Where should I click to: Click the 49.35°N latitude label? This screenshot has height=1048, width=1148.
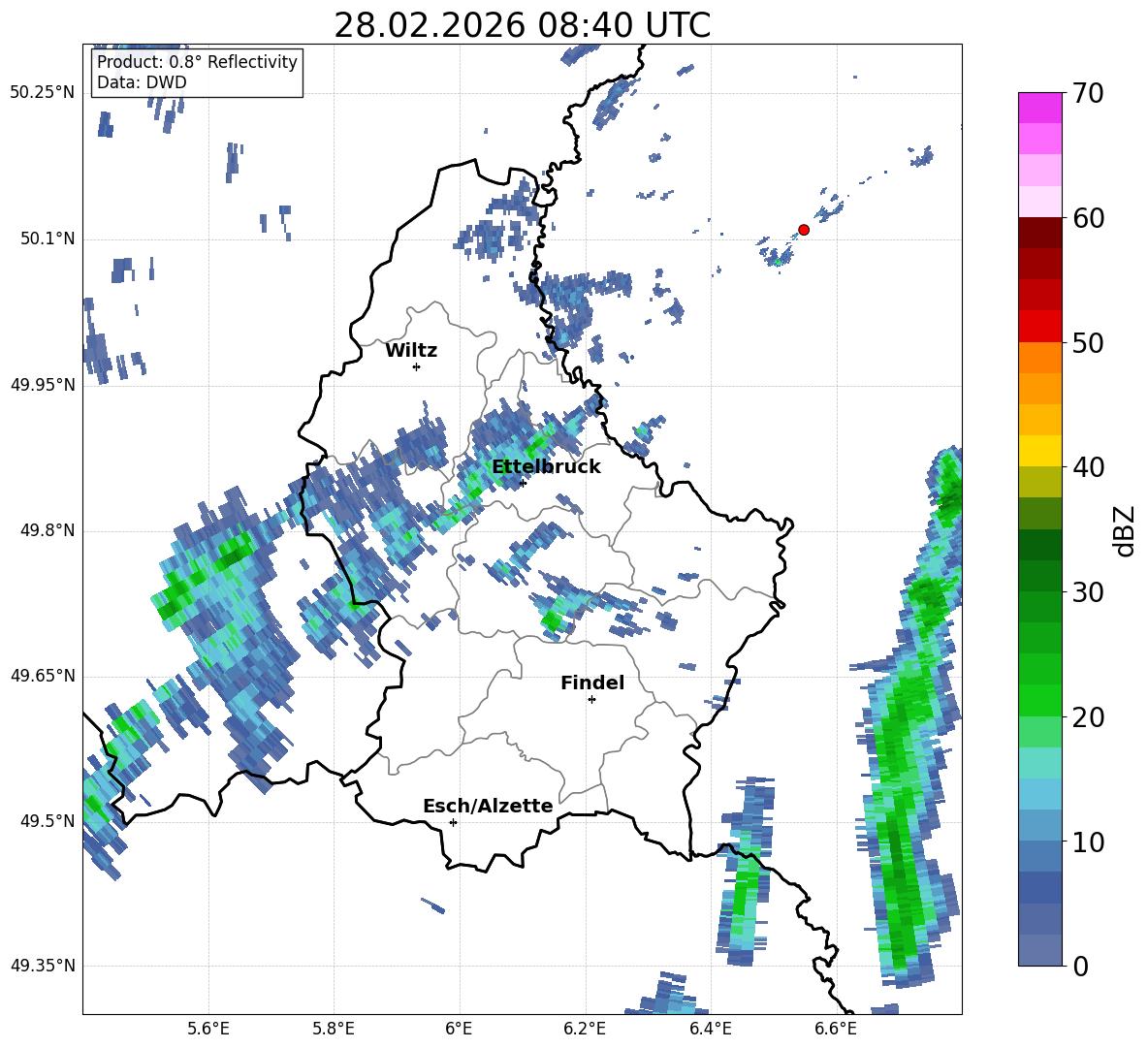[x=43, y=966]
